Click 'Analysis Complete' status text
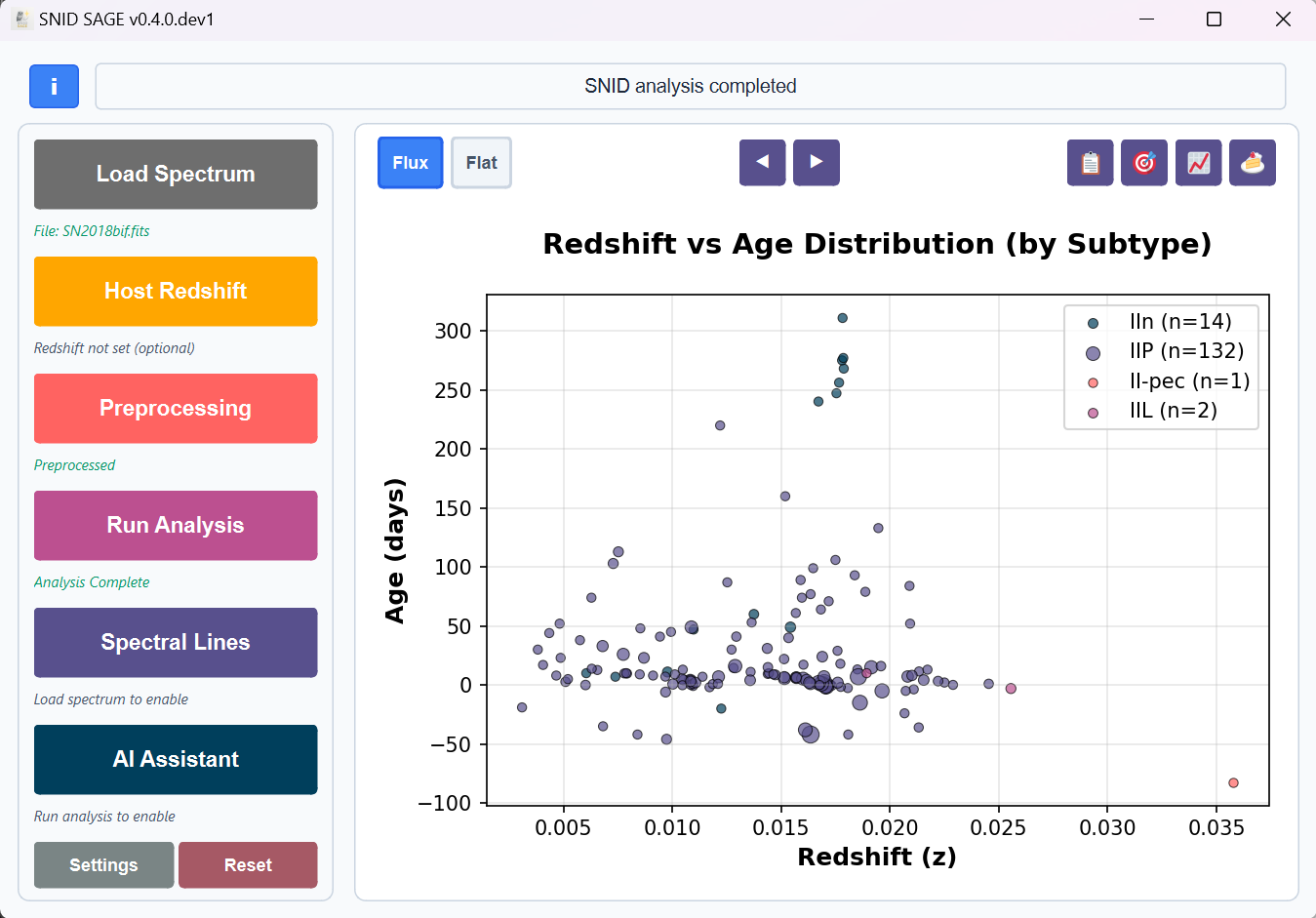 [92, 582]
